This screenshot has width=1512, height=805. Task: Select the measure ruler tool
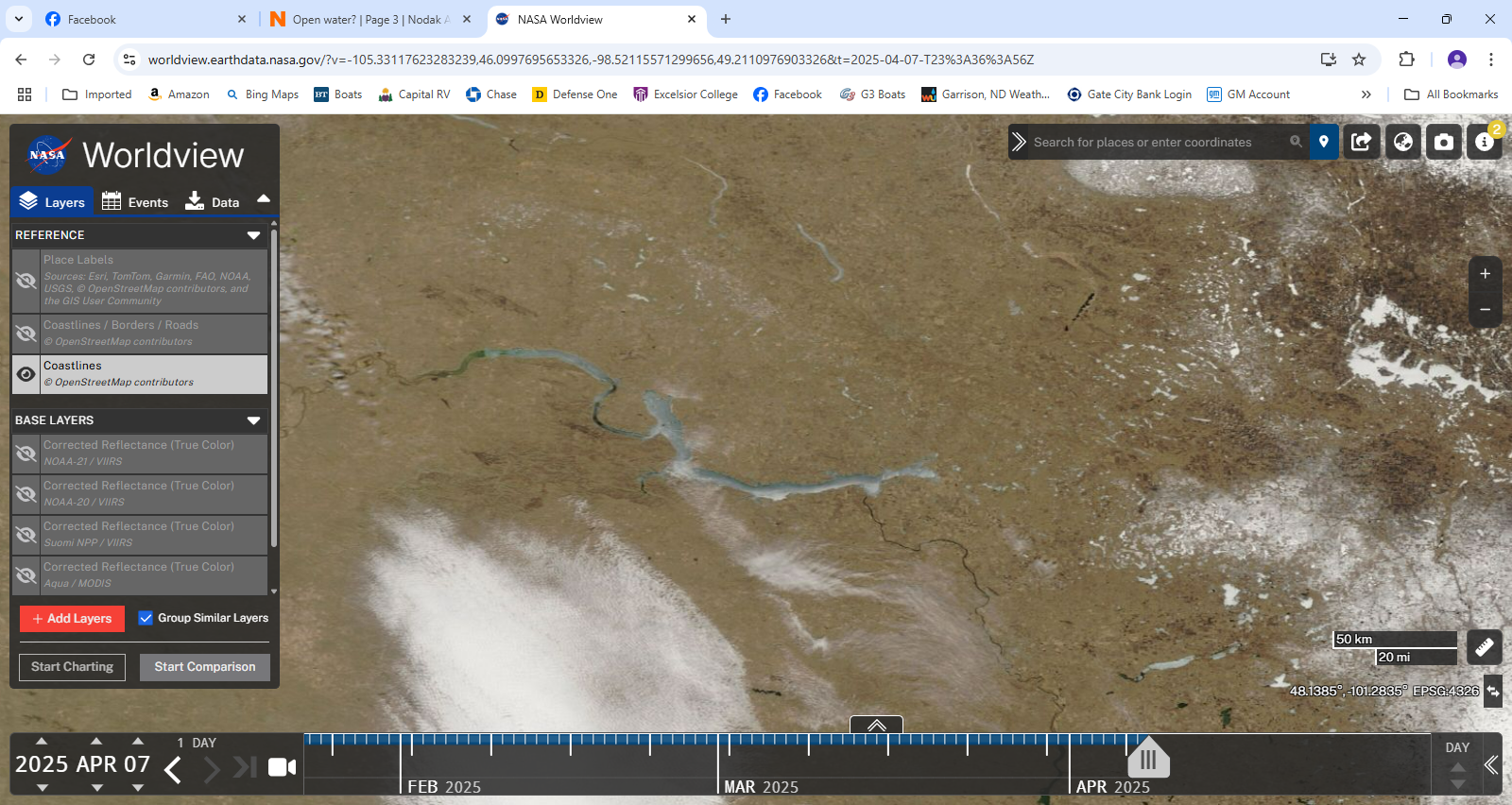tap(1485, 647)
